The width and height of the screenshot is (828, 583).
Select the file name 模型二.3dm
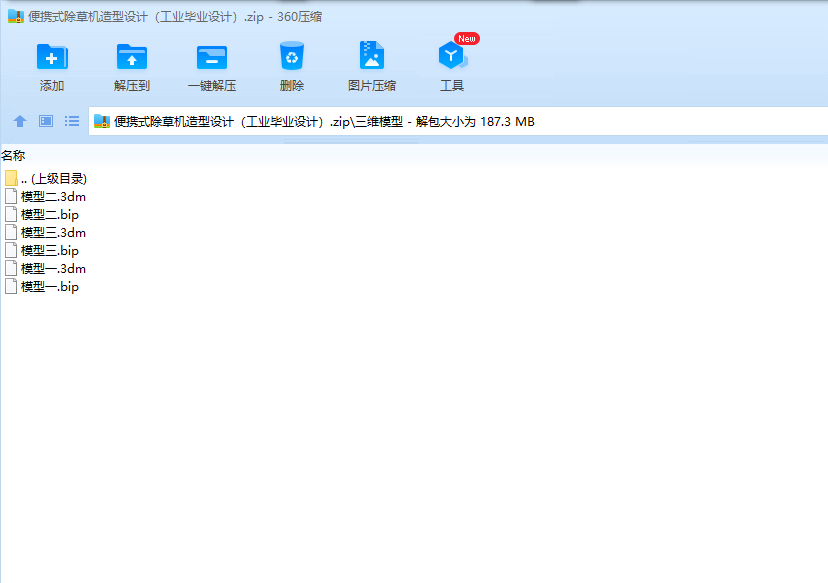pos(53,196)
